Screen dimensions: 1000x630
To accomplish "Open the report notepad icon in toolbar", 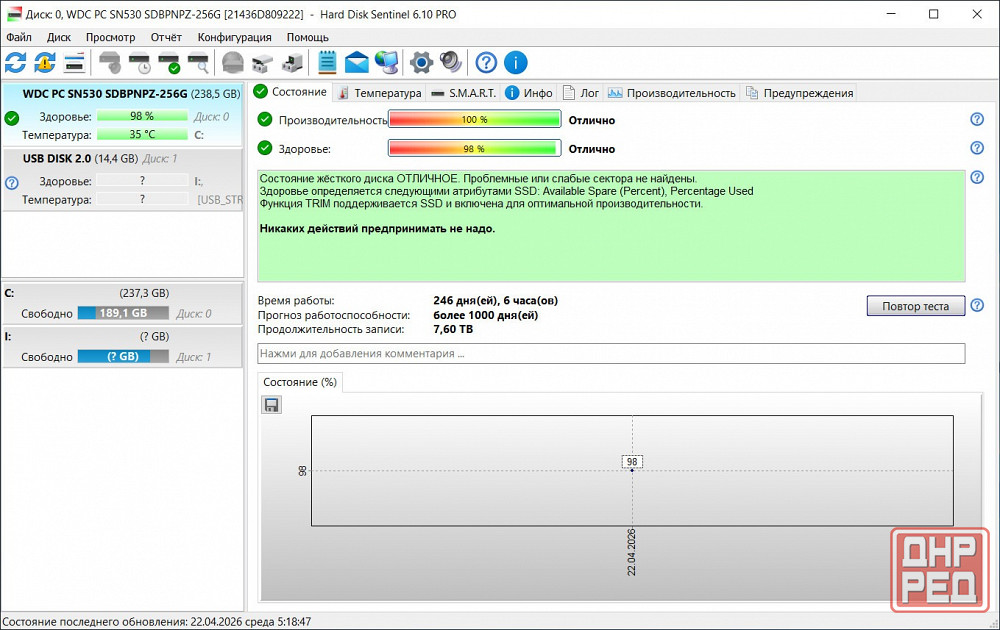I will 327,63.
